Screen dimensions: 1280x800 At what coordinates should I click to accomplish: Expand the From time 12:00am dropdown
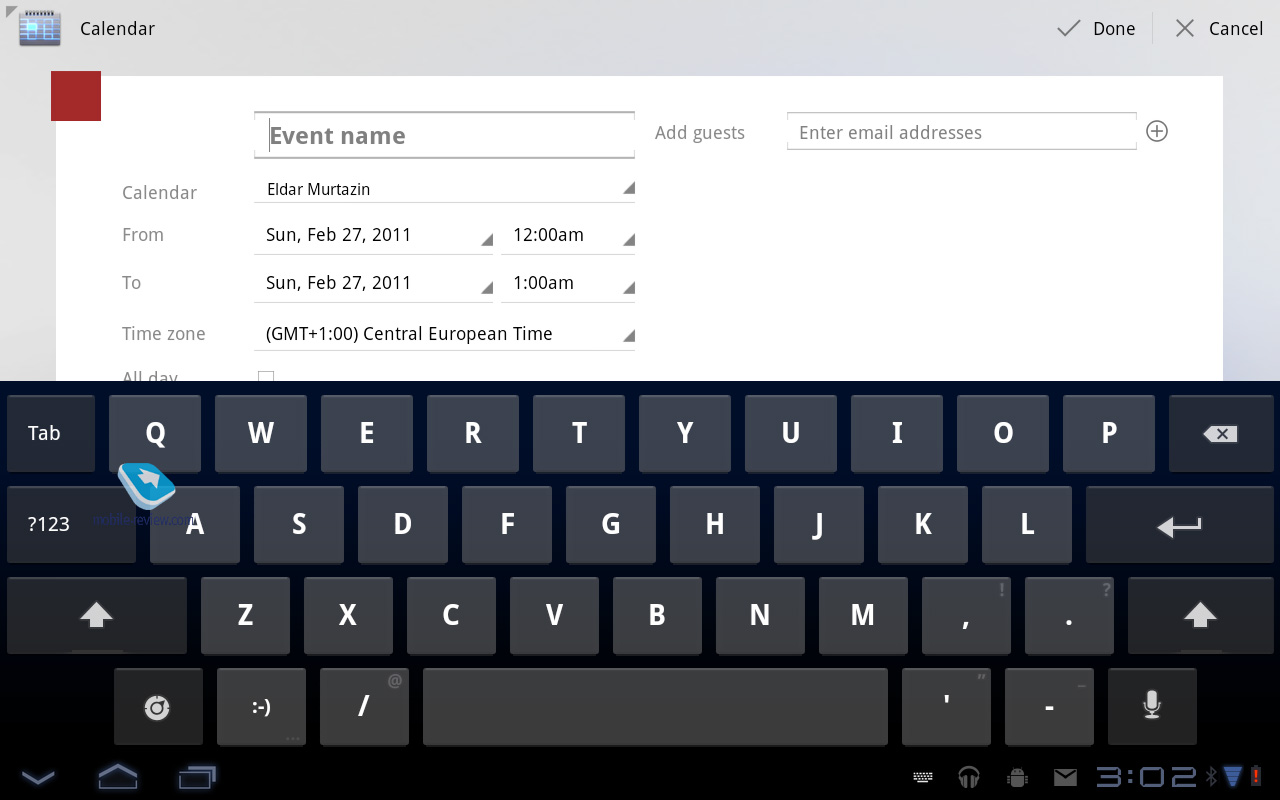click(573, 235)
